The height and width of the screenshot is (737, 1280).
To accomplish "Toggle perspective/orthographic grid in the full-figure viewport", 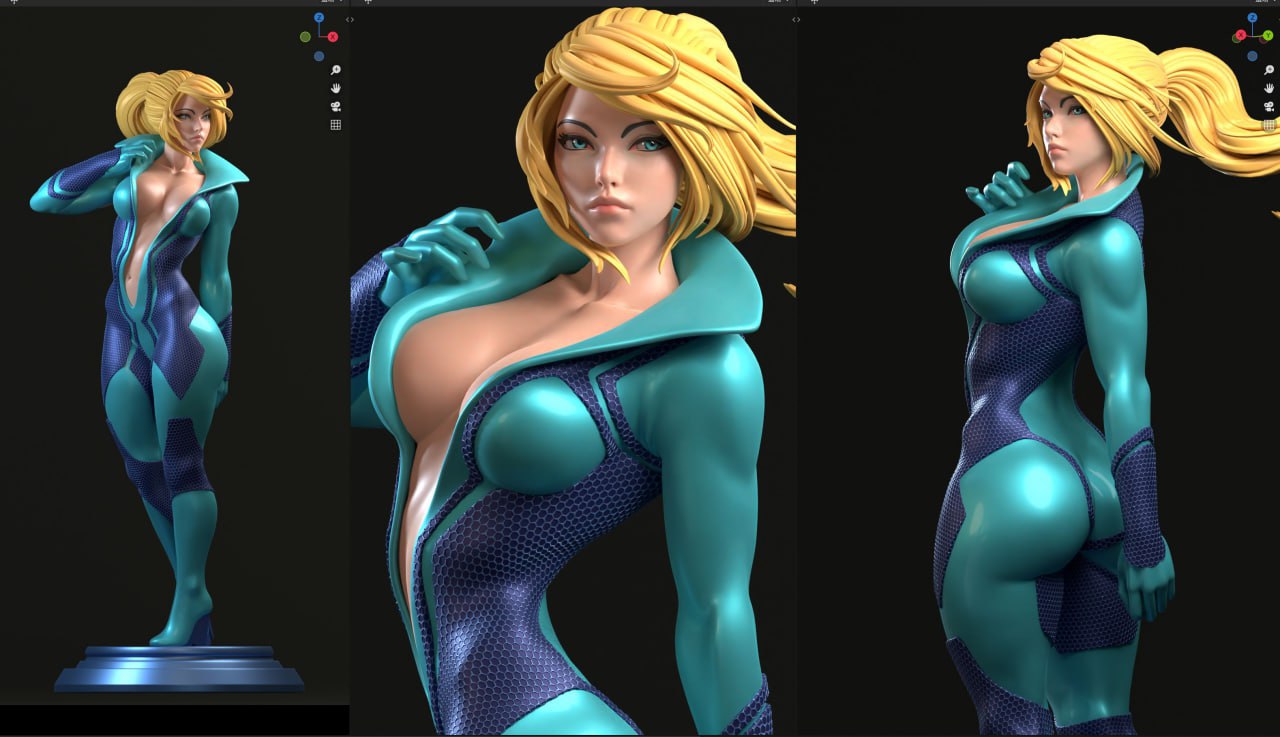I will pyautogui.click(x=336, y=125).
